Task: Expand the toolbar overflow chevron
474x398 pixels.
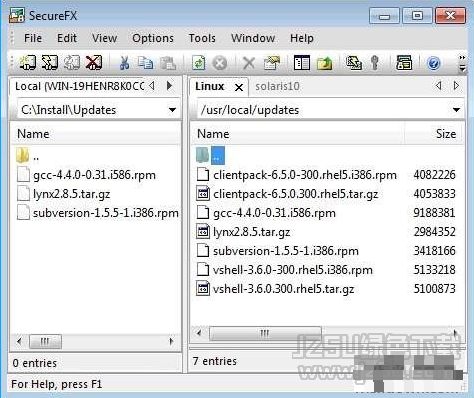Action: [462, 63]
